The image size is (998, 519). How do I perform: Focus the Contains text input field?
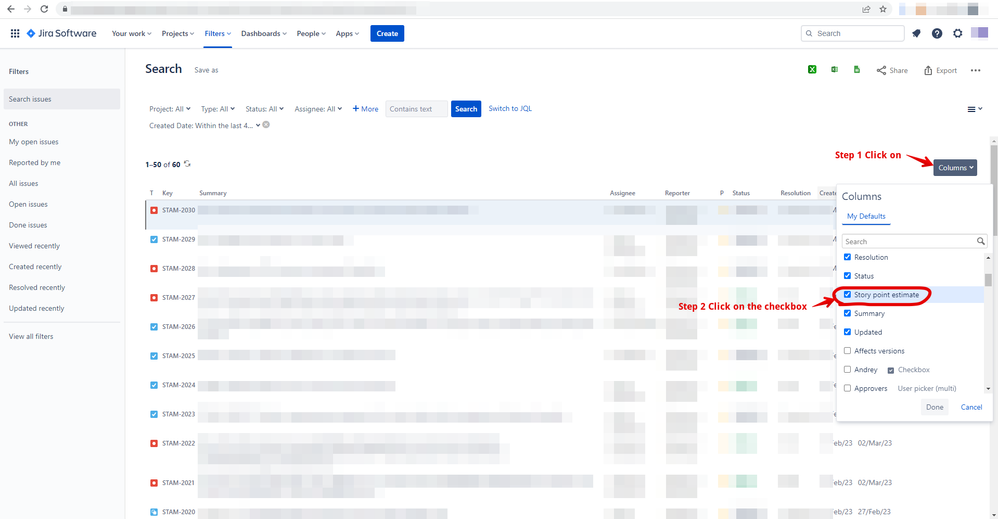(x=416, y=109)
